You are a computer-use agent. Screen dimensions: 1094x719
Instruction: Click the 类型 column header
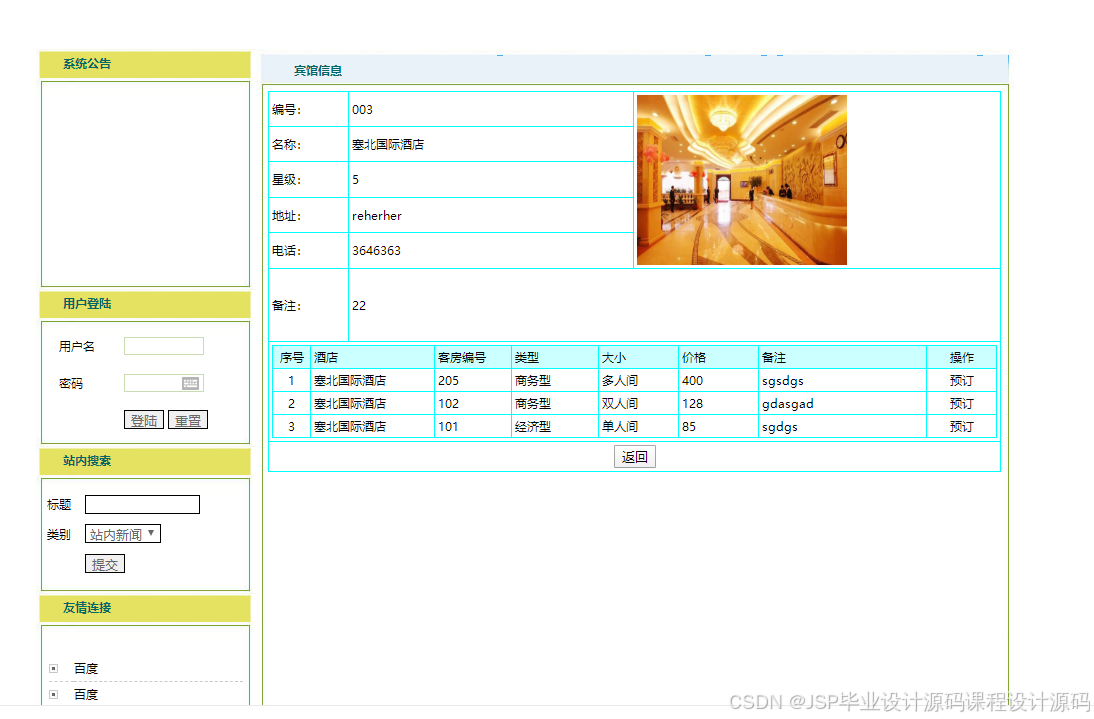point(527,358)
